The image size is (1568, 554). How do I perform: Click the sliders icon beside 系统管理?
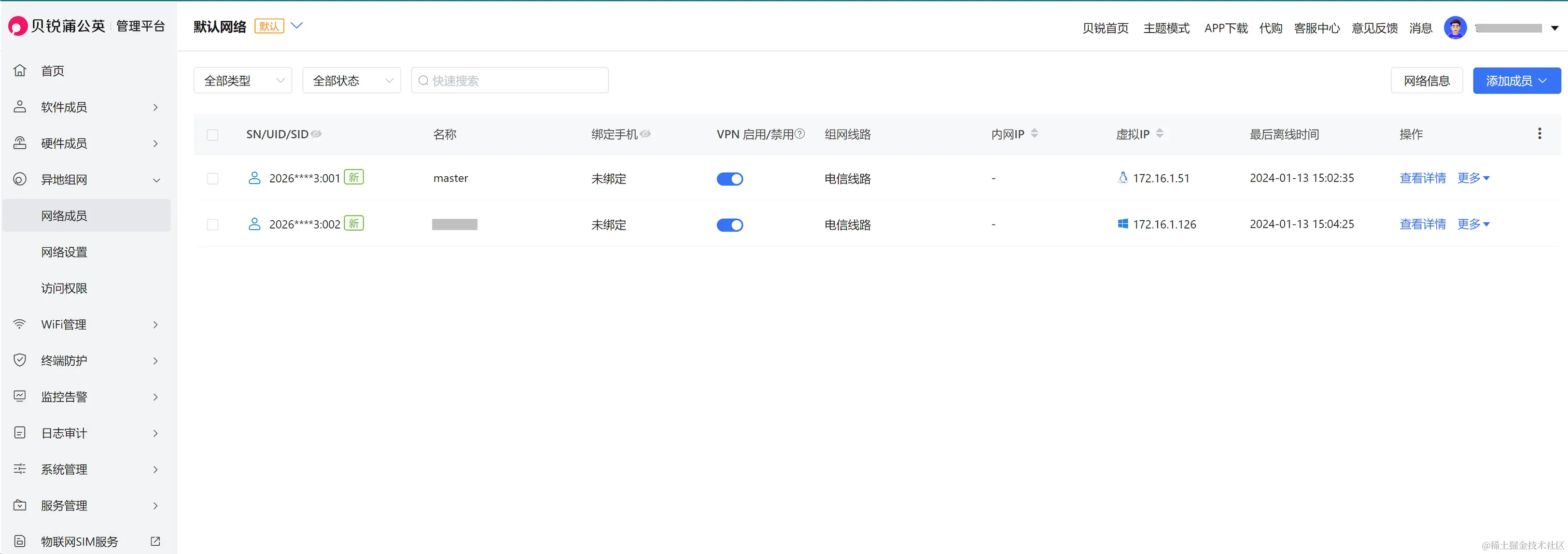(x=20, y=469)
